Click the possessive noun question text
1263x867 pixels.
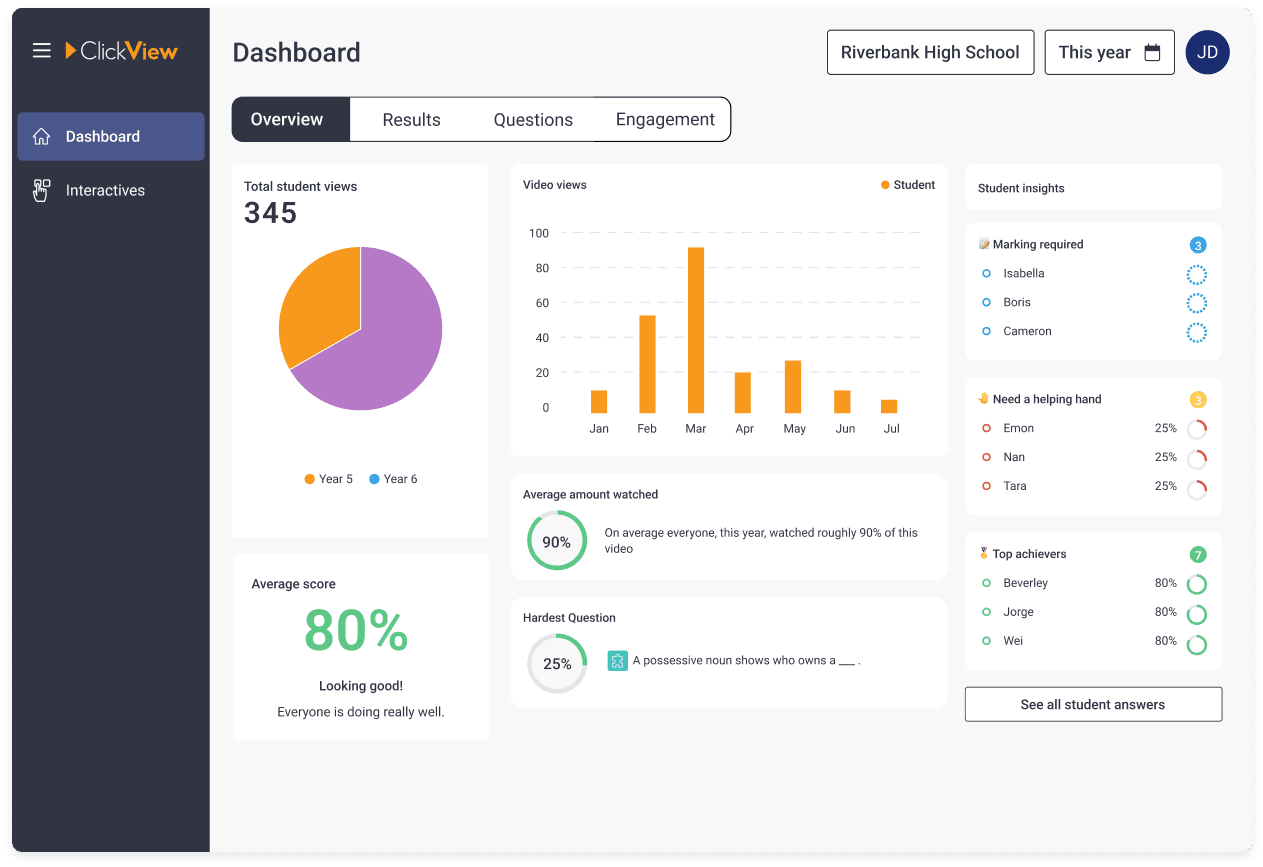click(746, 660)
